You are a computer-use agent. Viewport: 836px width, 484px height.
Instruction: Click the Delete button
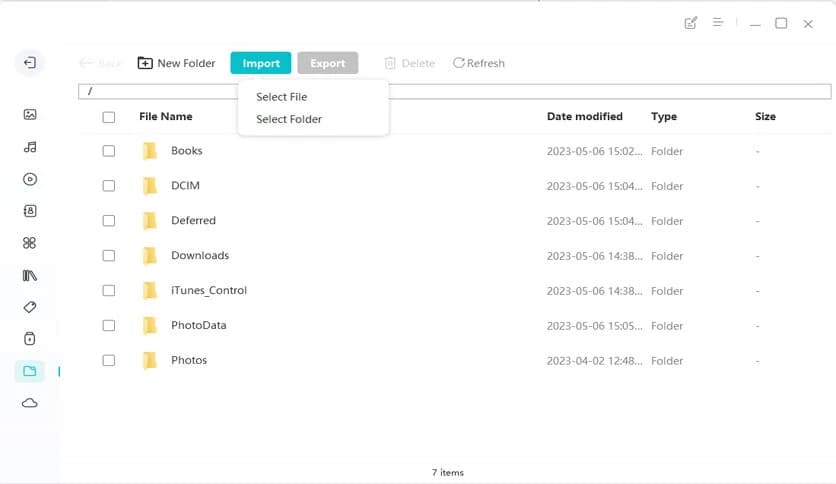(409, 63)
